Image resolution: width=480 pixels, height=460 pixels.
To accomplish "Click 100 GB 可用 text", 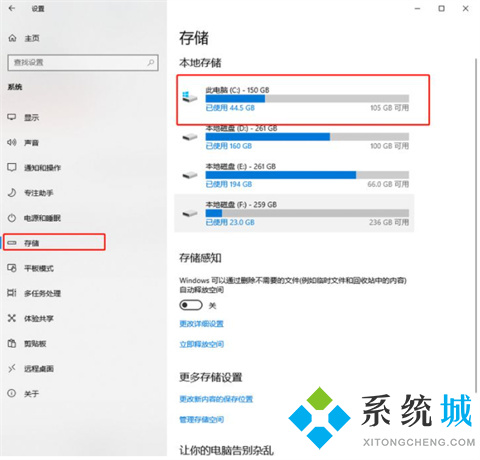I will [x=389, y=146].
